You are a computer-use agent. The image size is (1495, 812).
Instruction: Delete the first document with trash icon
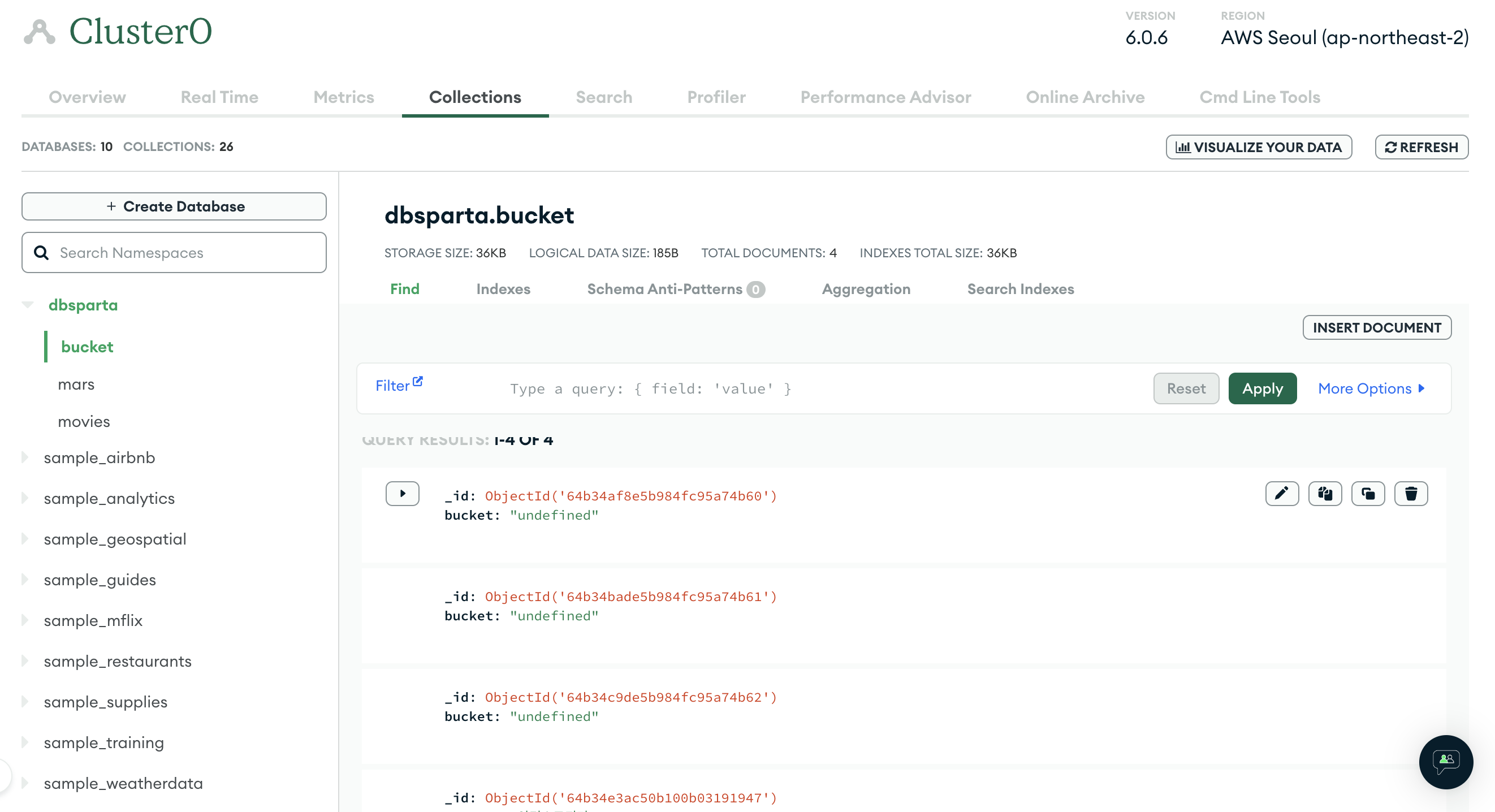coord(1411,494)
